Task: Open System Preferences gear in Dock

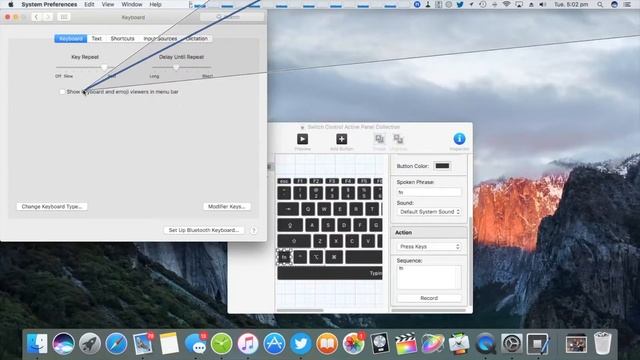Action: (511, 343)
